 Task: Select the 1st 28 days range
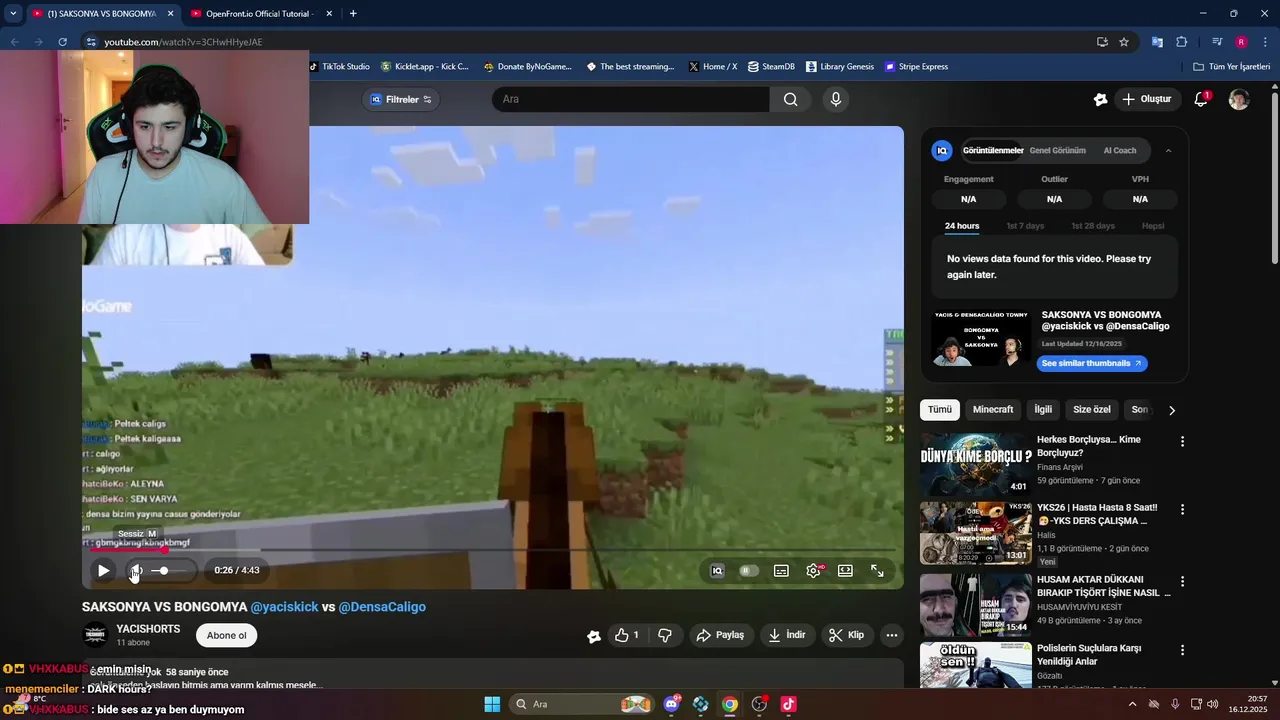[1093, 226]
